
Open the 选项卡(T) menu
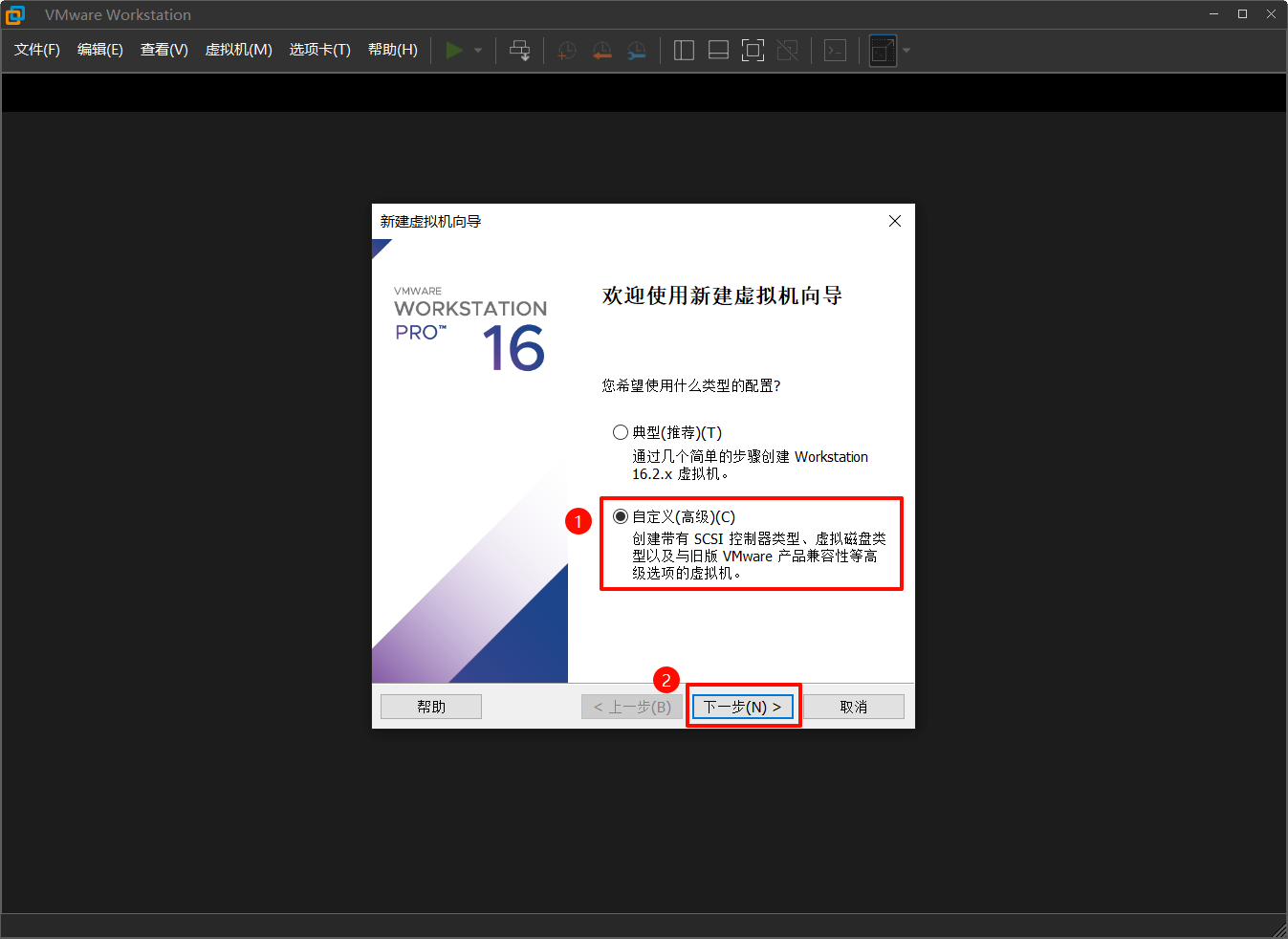click(x=319, y=50)
